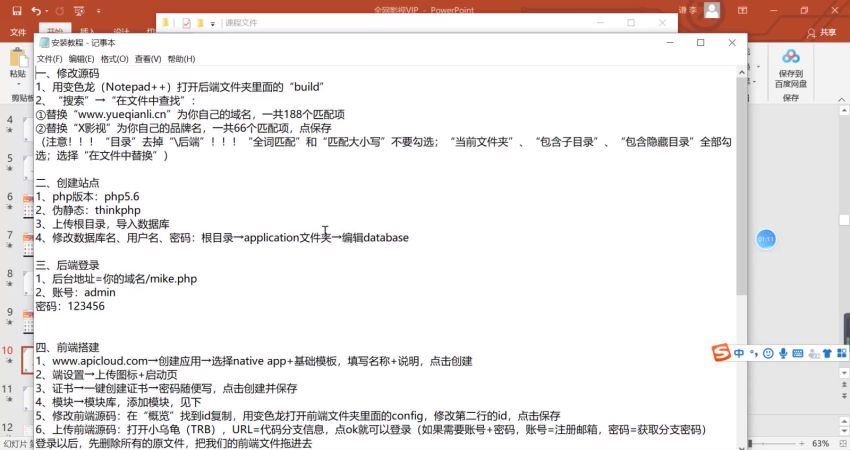The width and height of the screenshot is (850, 450).
Task: Select slide 10 thumbnail in PowerPoint panel
Action: point(27,359)
